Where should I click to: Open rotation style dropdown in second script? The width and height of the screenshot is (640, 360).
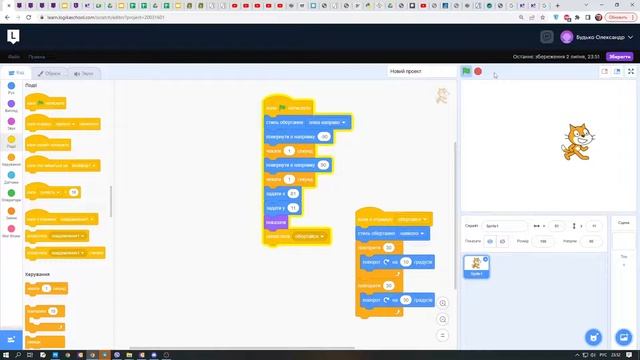pyautogui.click(x=411, y=233)
